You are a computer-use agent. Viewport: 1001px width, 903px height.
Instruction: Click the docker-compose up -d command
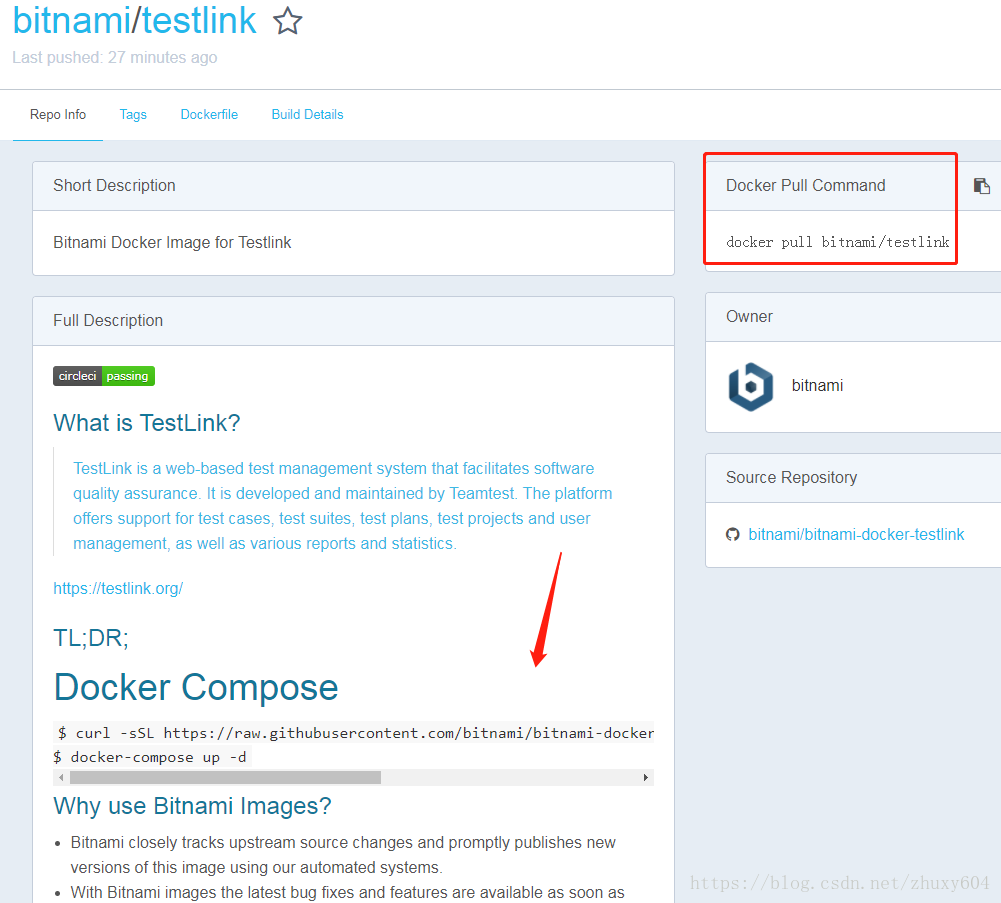(x=150, y=757)
